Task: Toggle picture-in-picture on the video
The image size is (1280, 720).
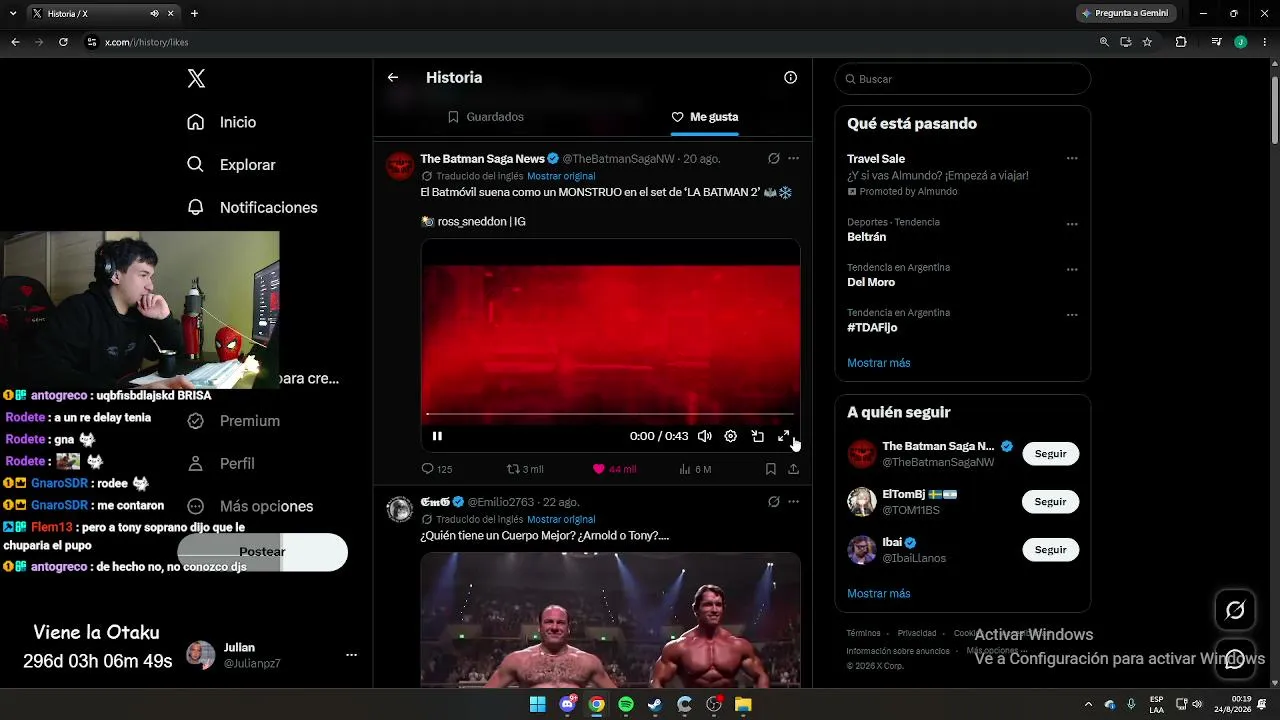Action: click(x=757, y=436)
